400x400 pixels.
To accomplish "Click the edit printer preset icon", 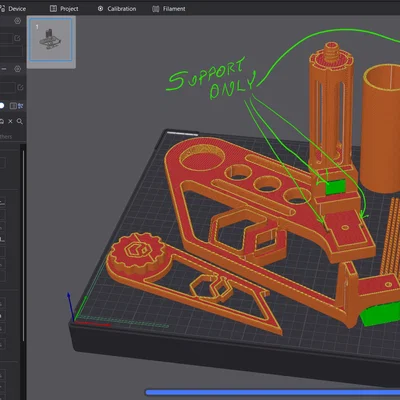I will point(17,38).
